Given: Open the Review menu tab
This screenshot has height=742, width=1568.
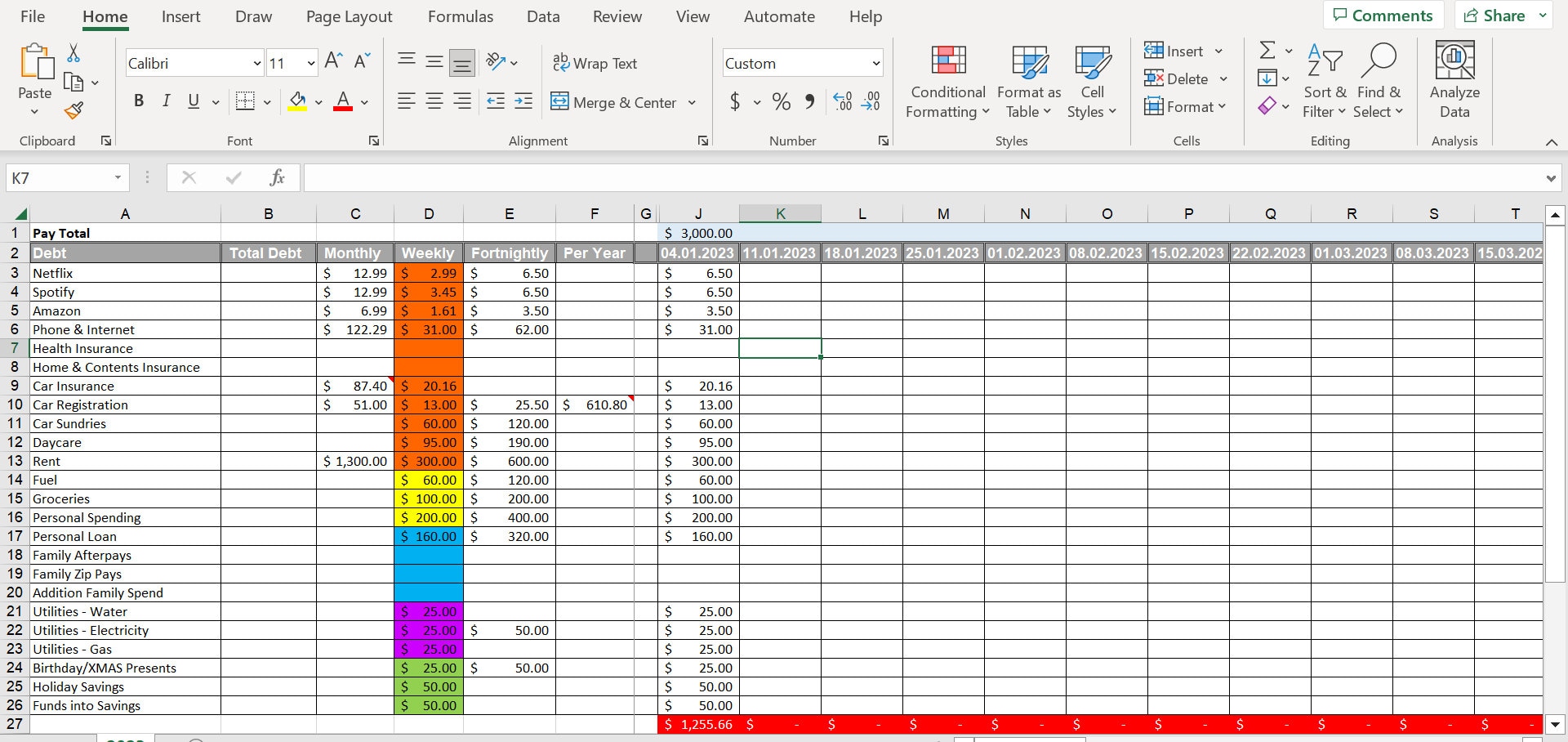Looking at the screenshot, I should 617,16.
